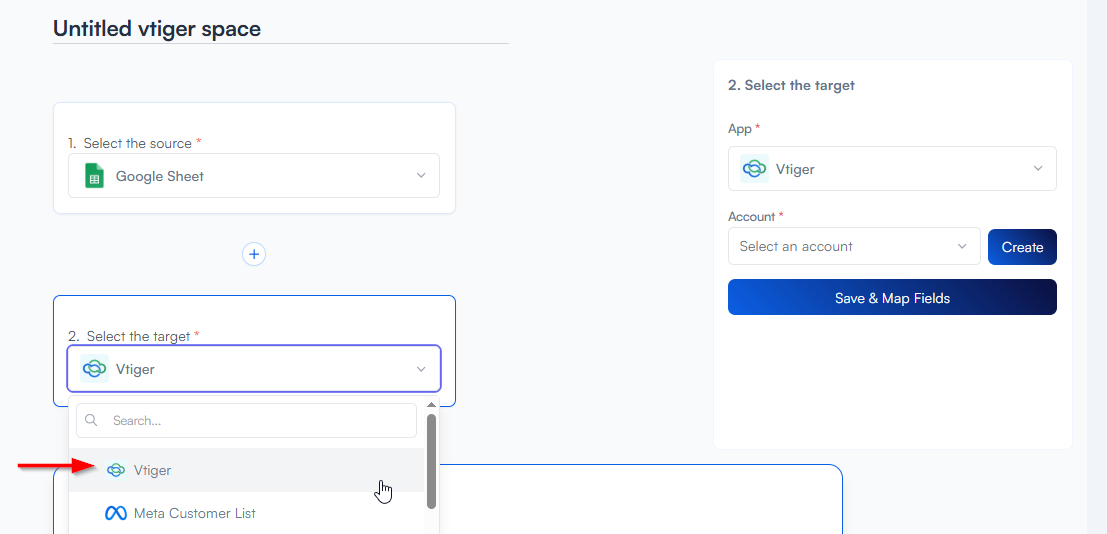Expand the Google Sheet source dropdown
Viewport: 1107px width, 534px height.
click(421, 176)
